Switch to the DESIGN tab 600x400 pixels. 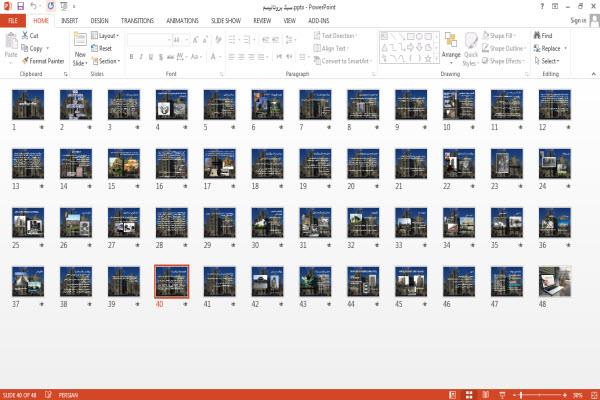(x=99, y=21)
